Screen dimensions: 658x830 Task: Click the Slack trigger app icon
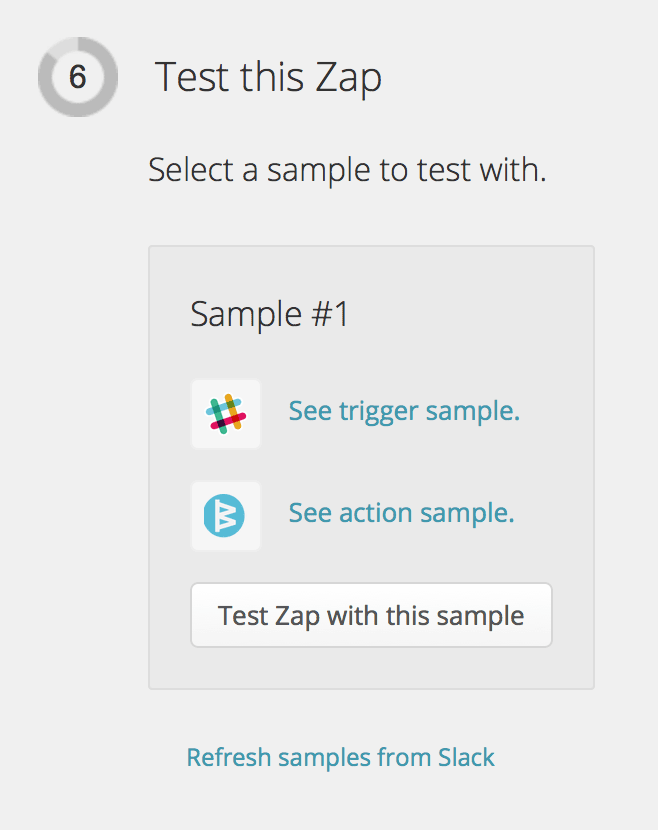226,414
